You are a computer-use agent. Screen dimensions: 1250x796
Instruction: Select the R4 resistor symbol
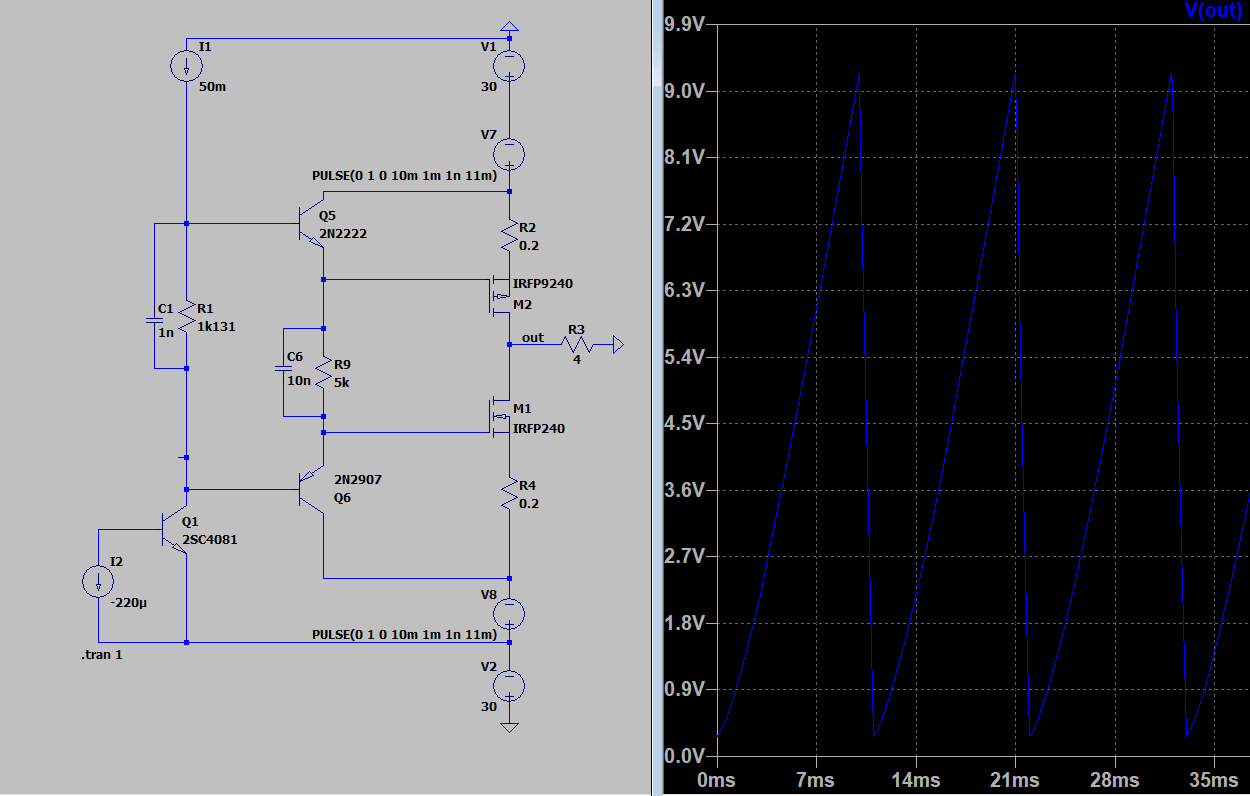(510, 495)
